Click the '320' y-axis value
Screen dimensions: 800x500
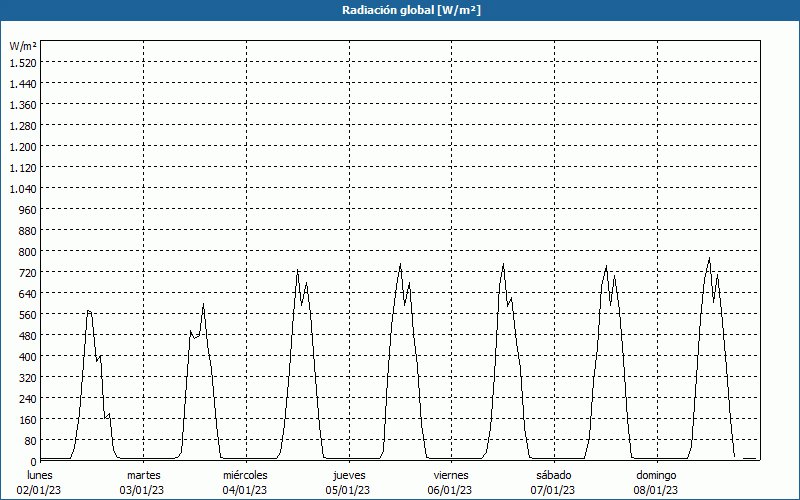[28, 378]
